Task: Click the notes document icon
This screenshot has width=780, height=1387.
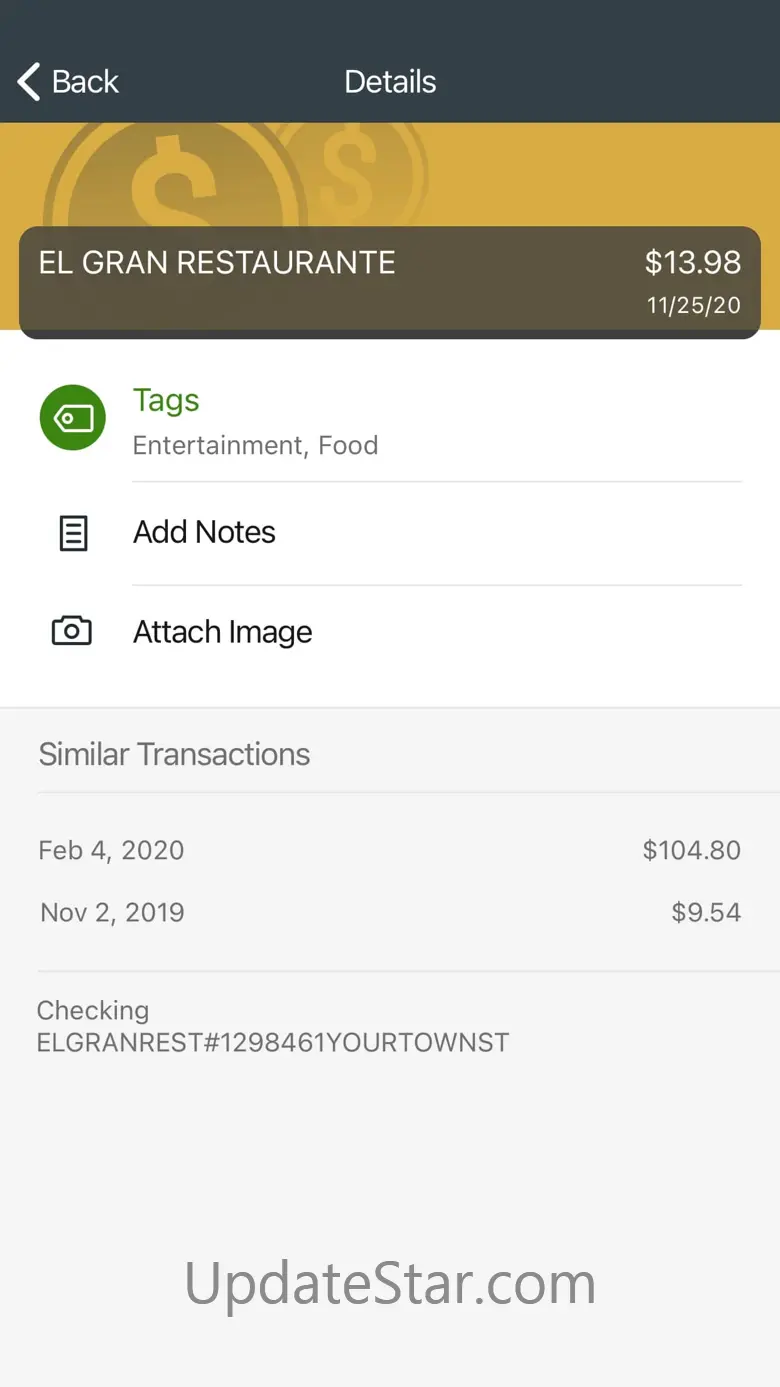Action: (x=73, y=533)
